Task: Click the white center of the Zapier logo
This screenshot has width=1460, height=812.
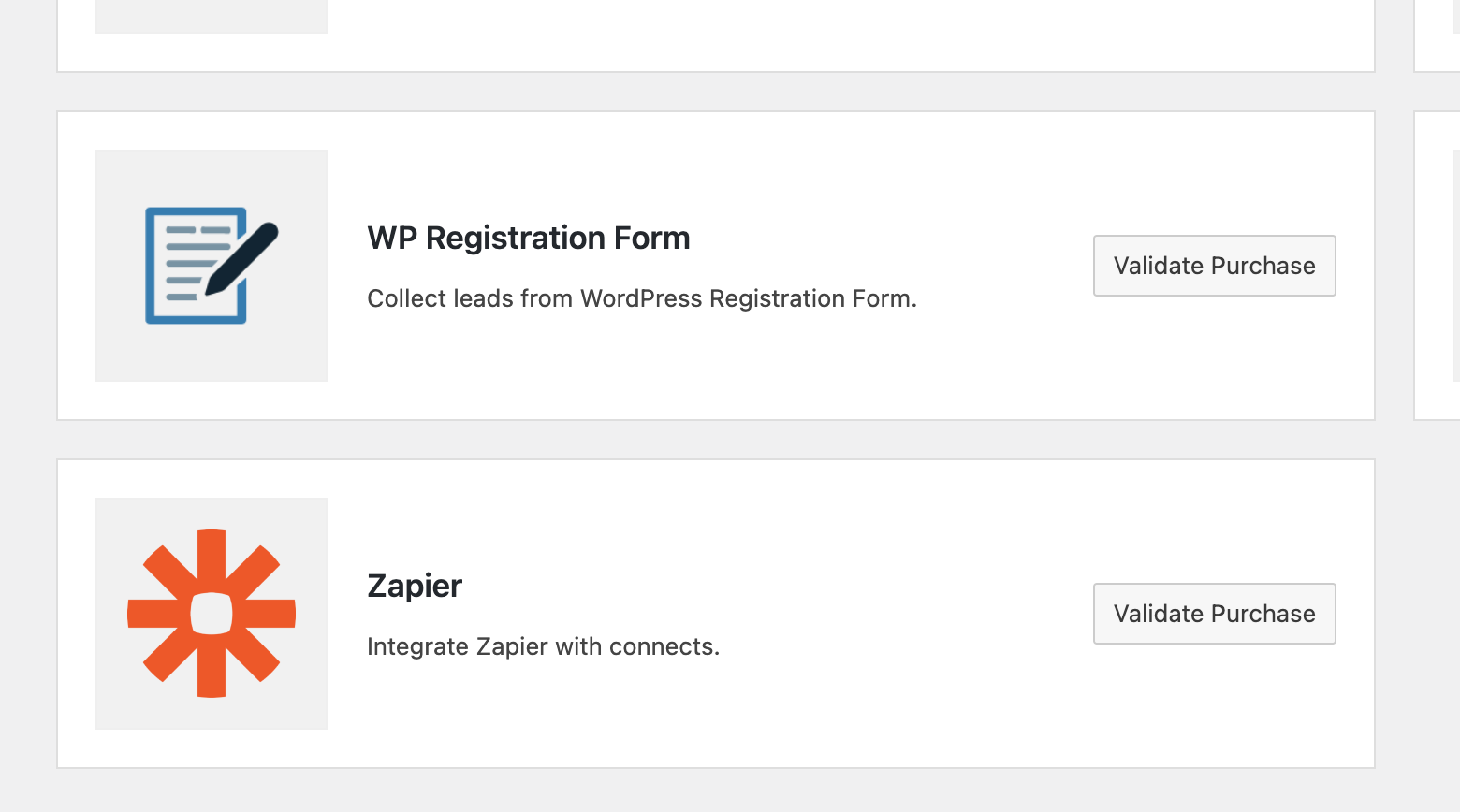Action: tap(212, 614)
